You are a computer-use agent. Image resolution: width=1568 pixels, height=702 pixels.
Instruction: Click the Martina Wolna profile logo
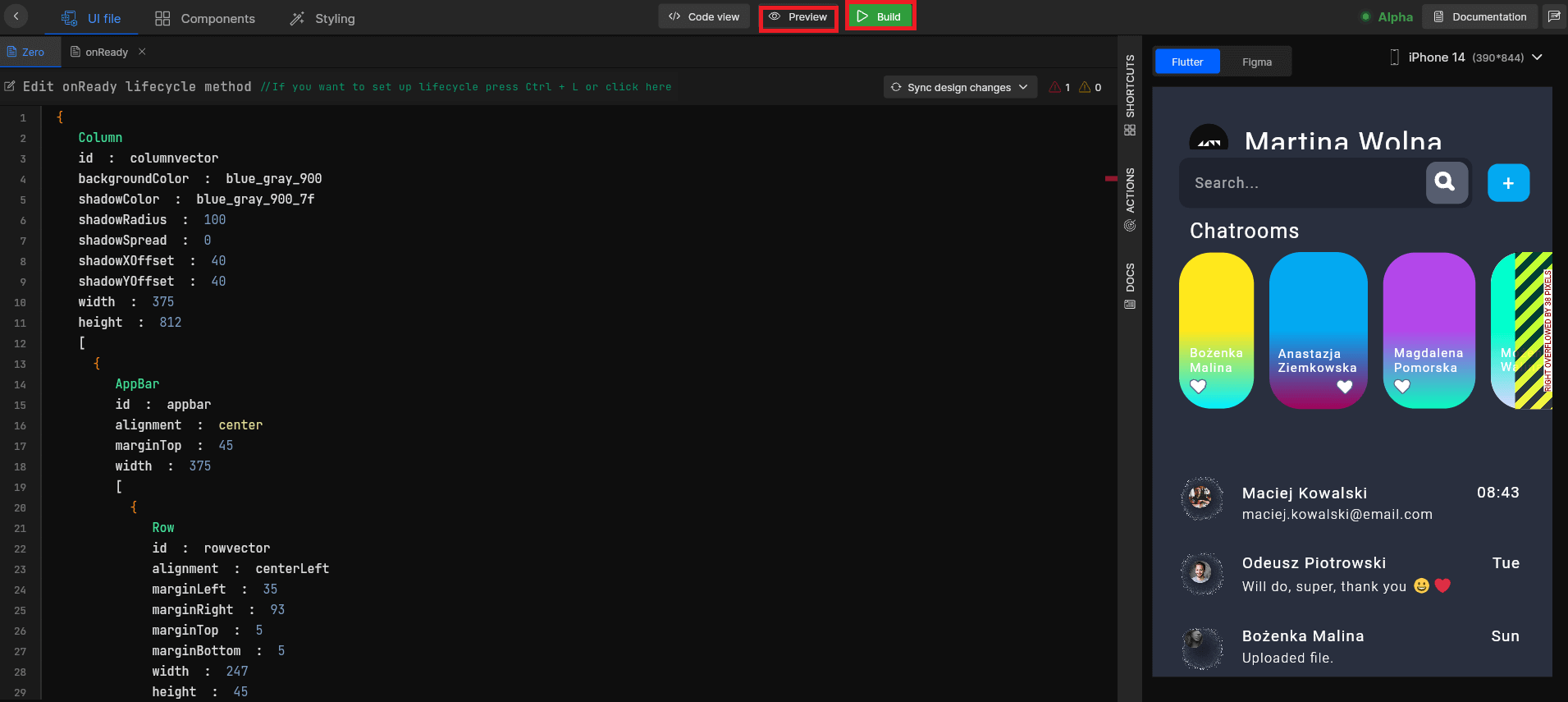pyautogui.click(x=1209, y=137)
